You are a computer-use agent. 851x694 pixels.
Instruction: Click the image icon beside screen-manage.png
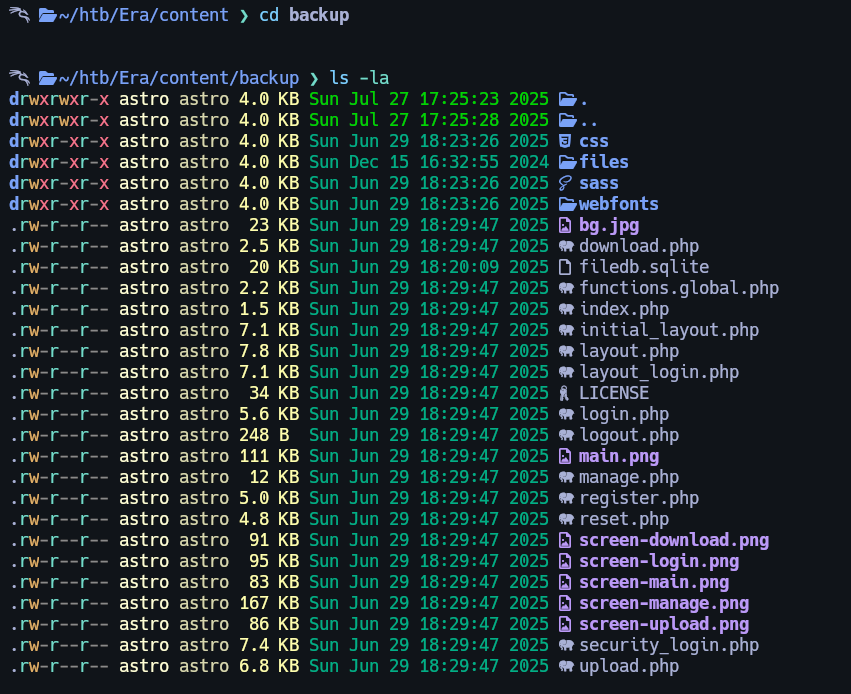click(x=565, y=604)
